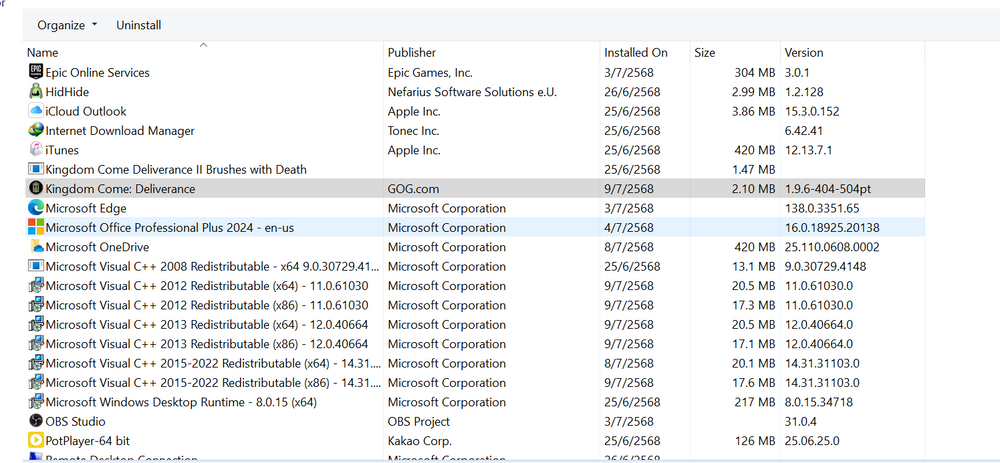
Task: Select Visual C++ 2013 (x86) 12.0.40664 name
Action: (x=207, y=344)
